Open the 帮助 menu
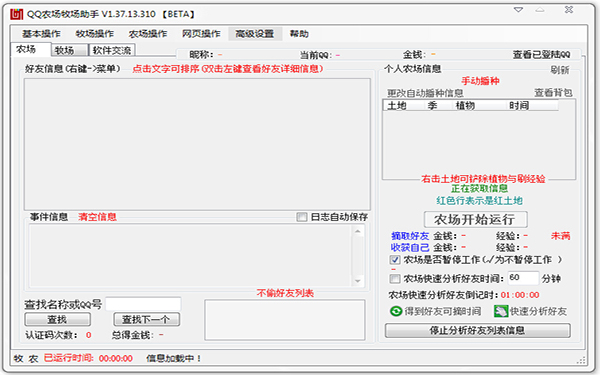Viewport: 600px width, 375px height. coord(299,34)
